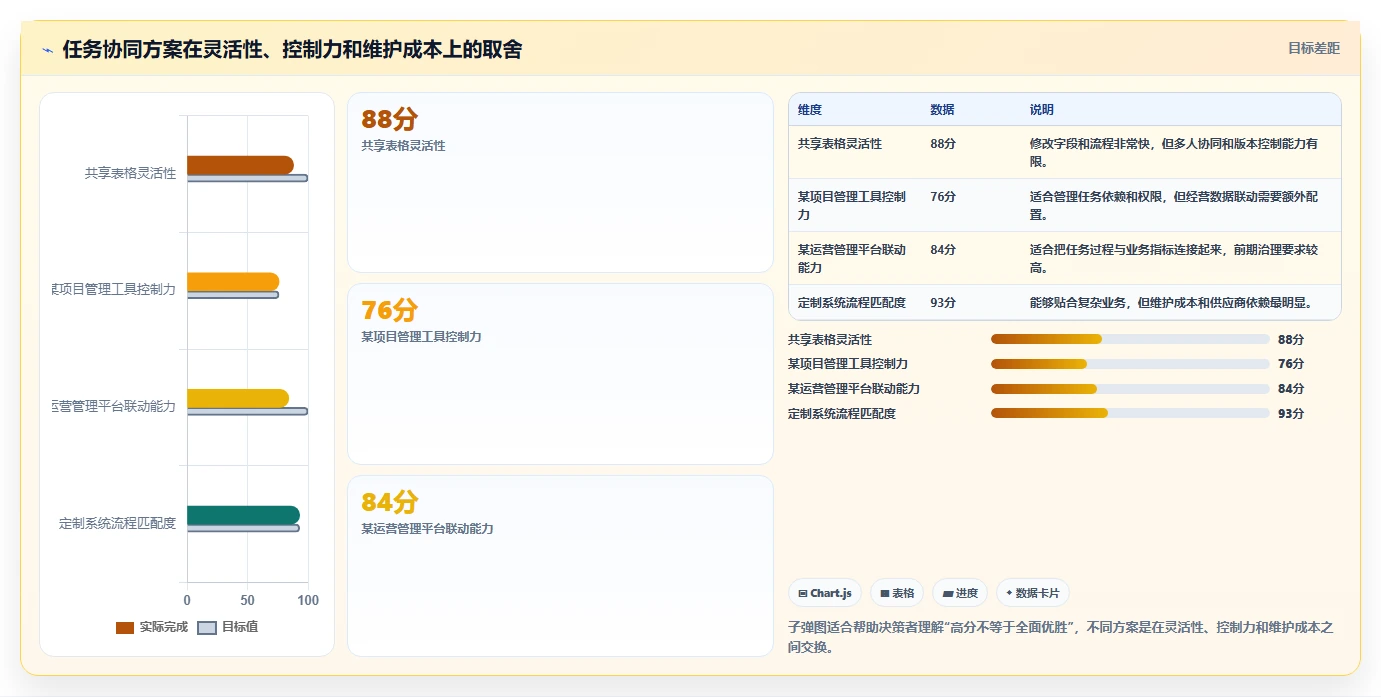Viewport: 1381px width, 697px height.
Task: Click the 进度 tag chip
Action: [960, 593]
